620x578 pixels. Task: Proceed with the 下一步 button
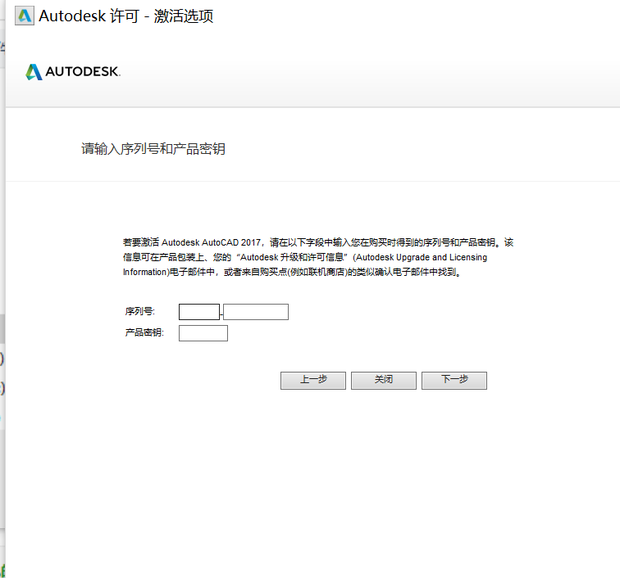coord(454,380)
